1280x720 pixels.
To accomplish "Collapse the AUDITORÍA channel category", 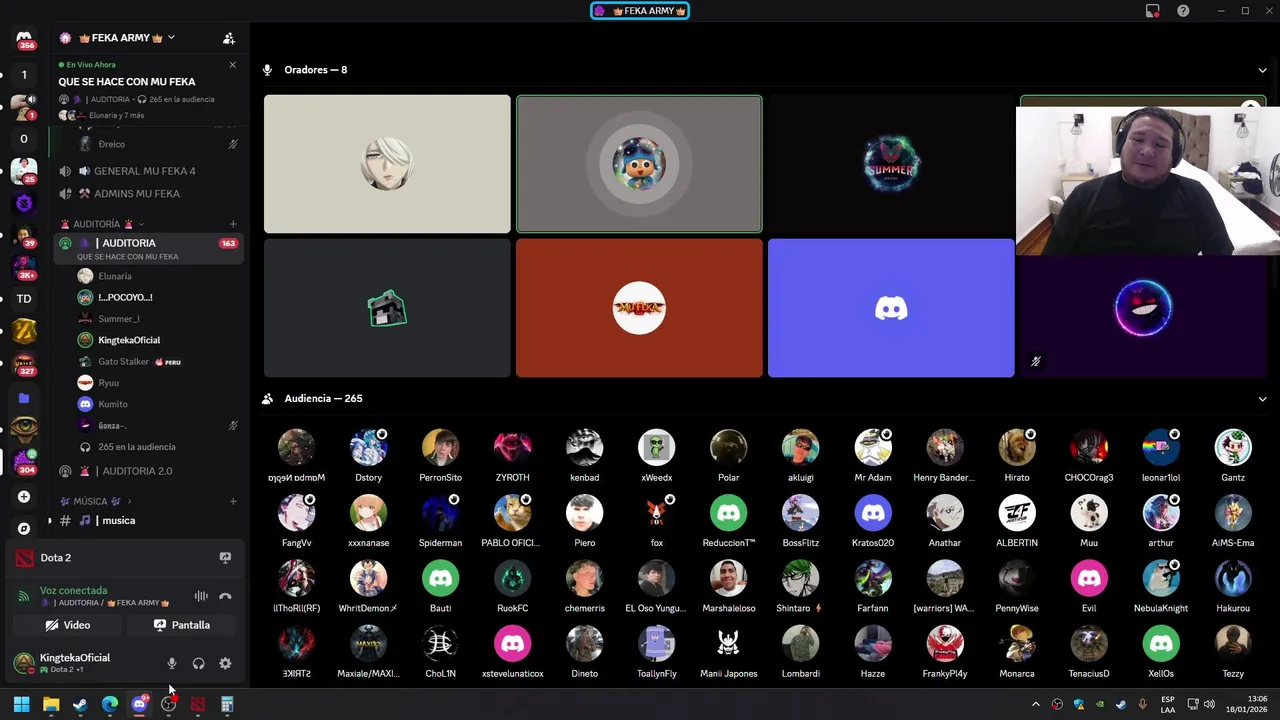I will pyautogui.click(x=103, y=224).
